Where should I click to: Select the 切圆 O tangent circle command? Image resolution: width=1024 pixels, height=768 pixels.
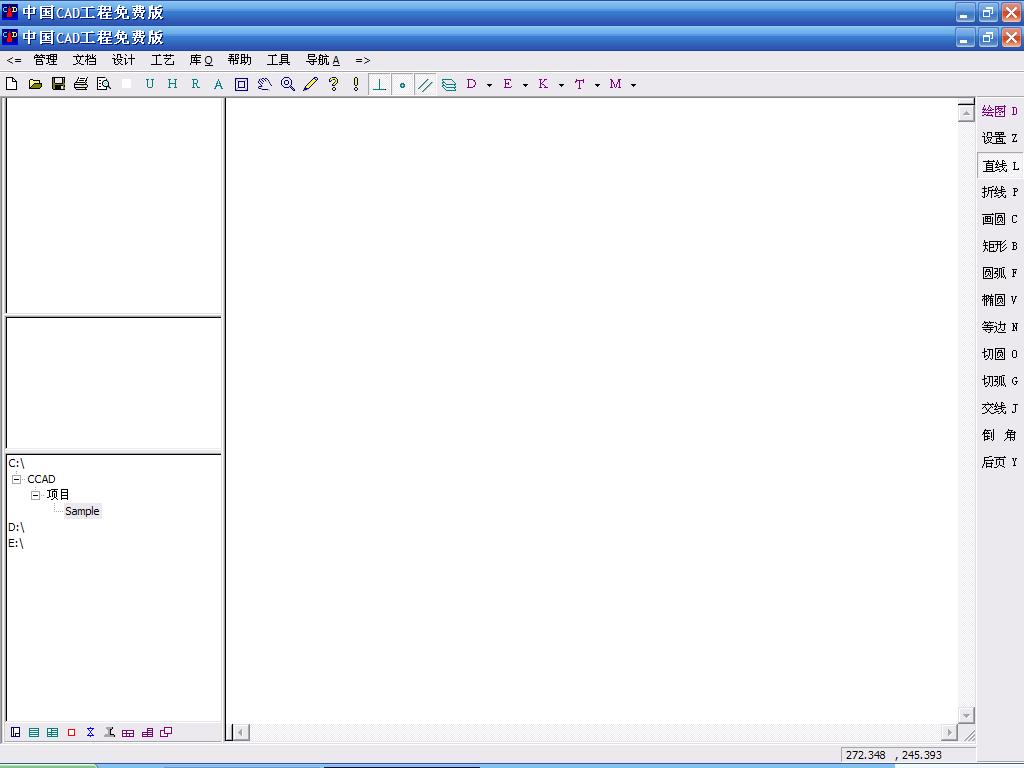[999, 354]
